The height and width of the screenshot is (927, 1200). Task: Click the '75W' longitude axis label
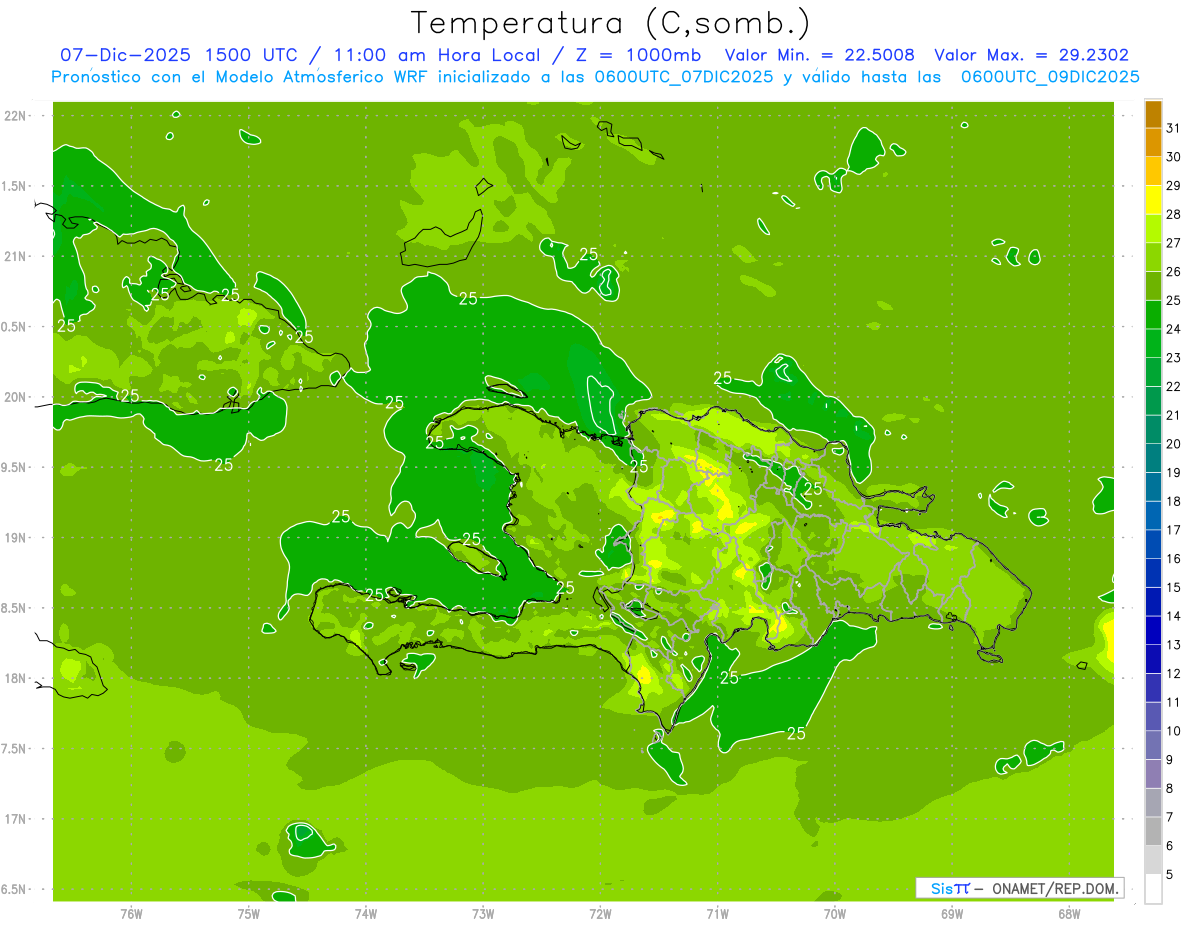tap(249, 913)
